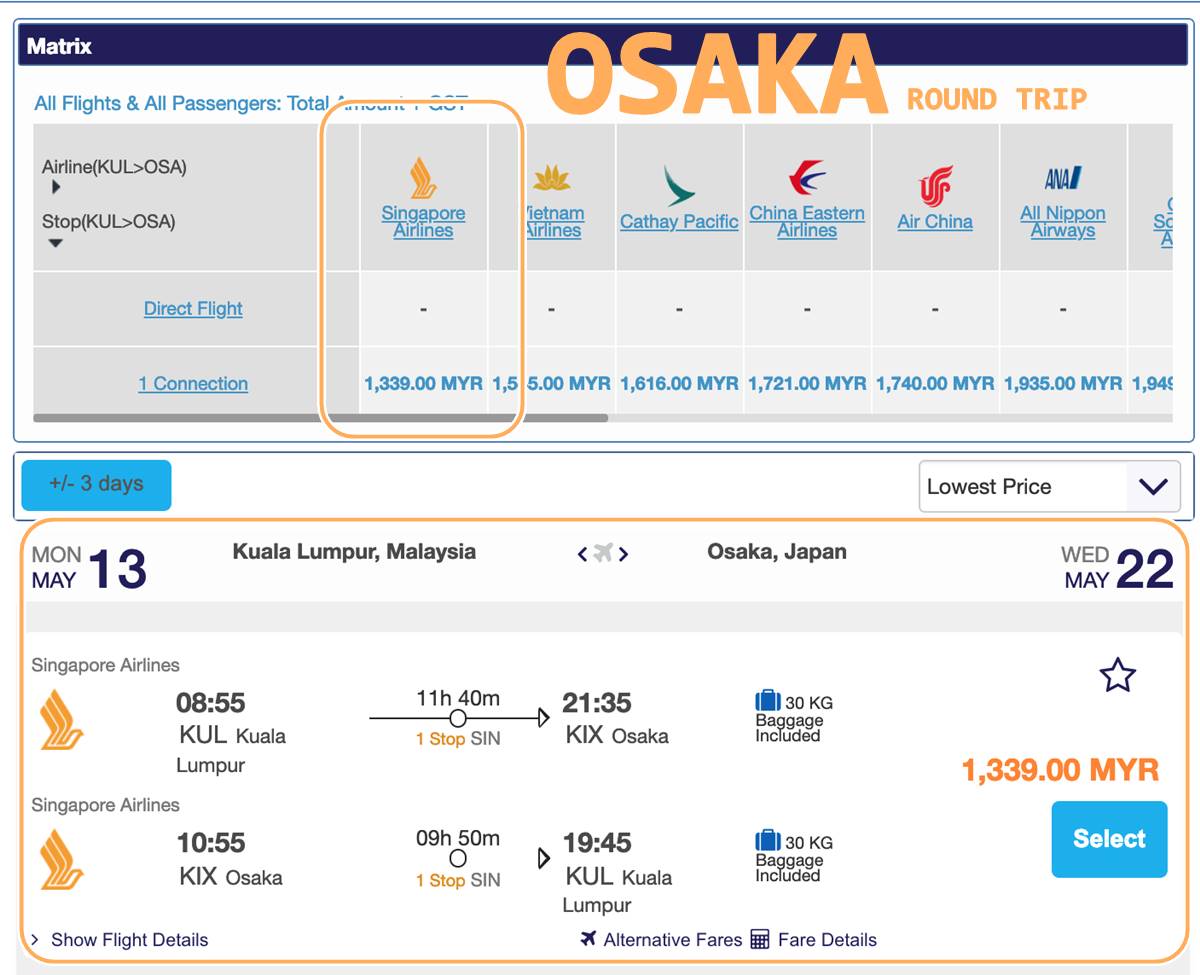The width and height of the screenshot is (1200, 975).
Task: Click the Alternative Fares airplane icon
Action: [x=588, y=938]
